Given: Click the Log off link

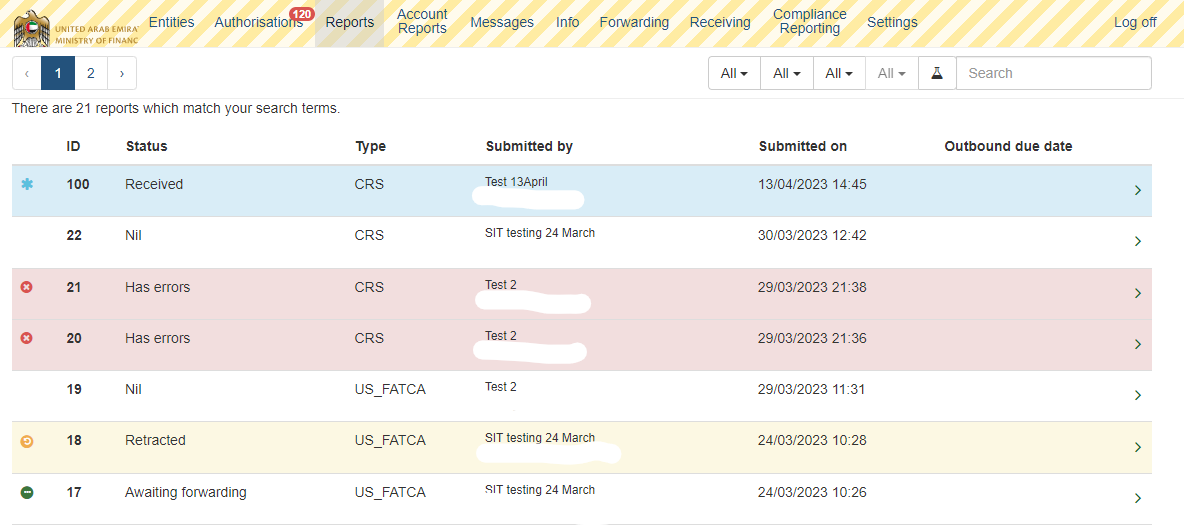Looking at the screenshot, I should [1135, 22].
